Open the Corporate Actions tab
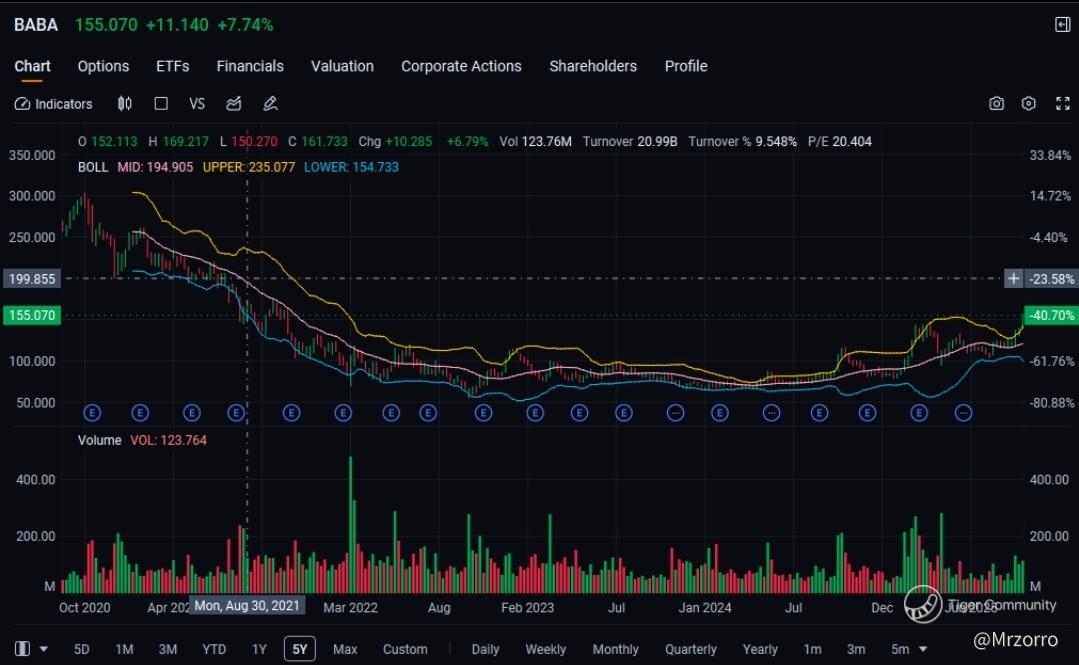The width and height of the screenshot is (1079, 665). click(461, 66)
